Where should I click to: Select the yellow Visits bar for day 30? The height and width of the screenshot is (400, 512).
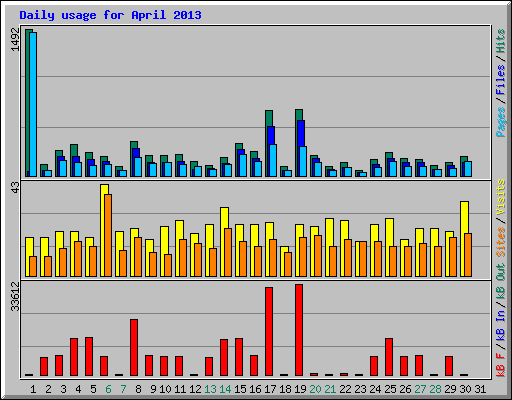pos(465,239)
